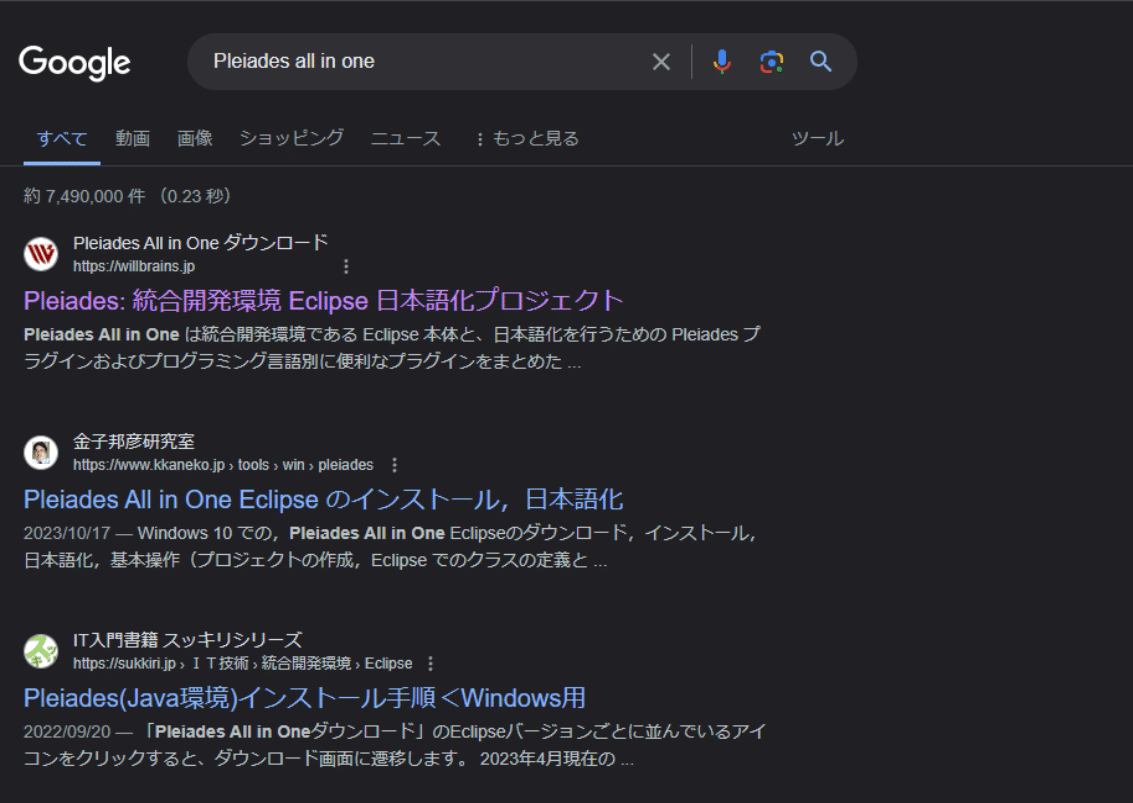Click the 2022/09/20 snippet date
Screen dimensions: 1133x803
pyautogui.click(x=66, y=732)
